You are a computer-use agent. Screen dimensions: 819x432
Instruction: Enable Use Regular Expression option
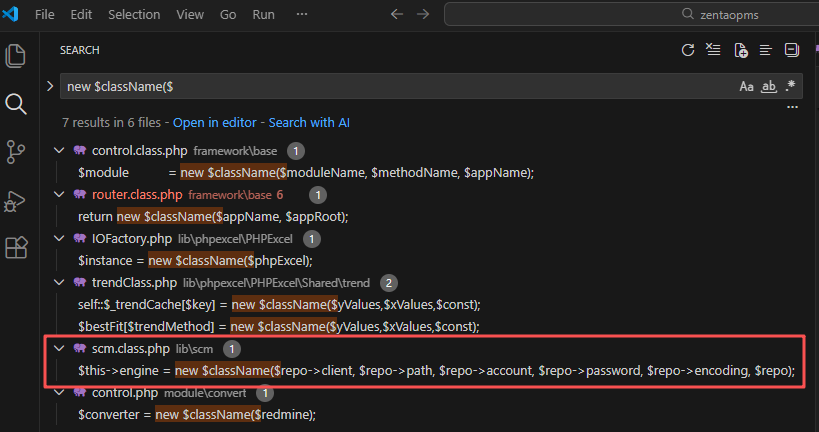791,87
